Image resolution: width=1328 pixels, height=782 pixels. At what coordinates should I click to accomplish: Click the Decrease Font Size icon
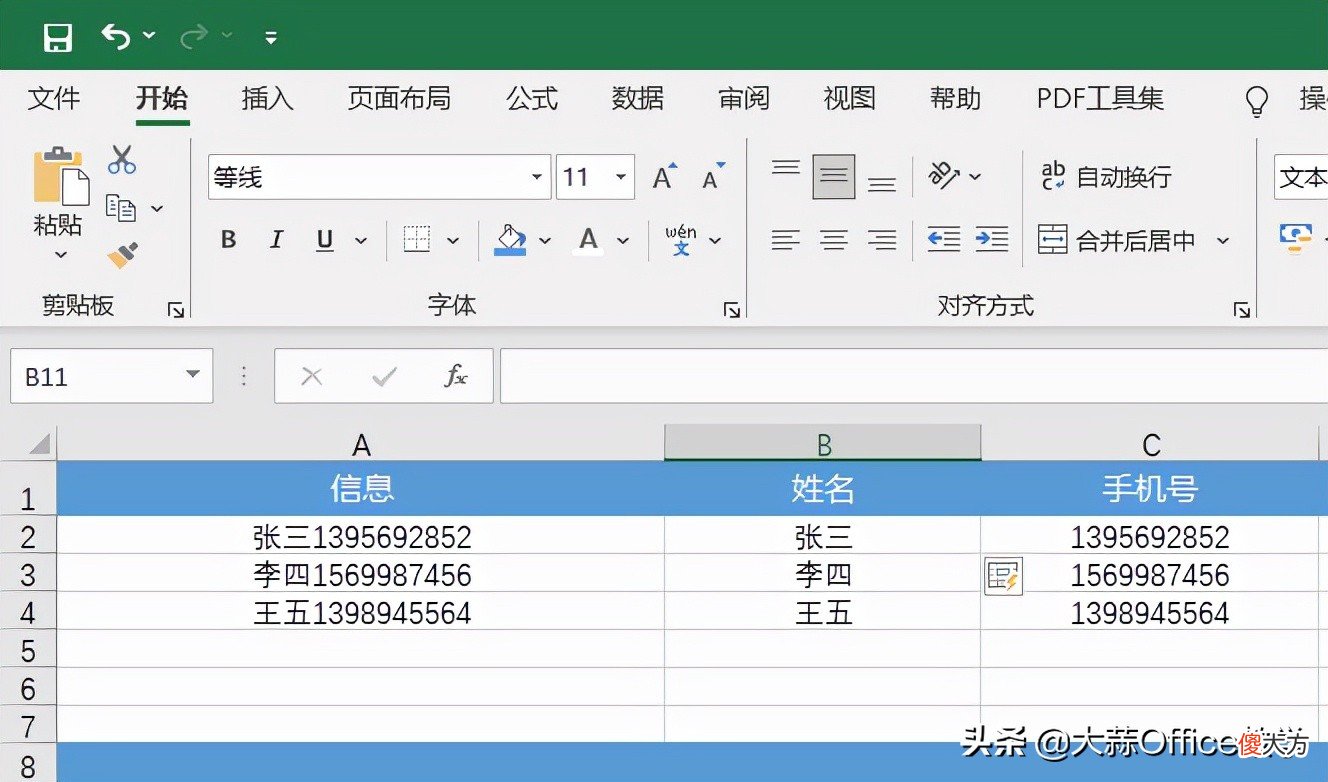point(713,177)
